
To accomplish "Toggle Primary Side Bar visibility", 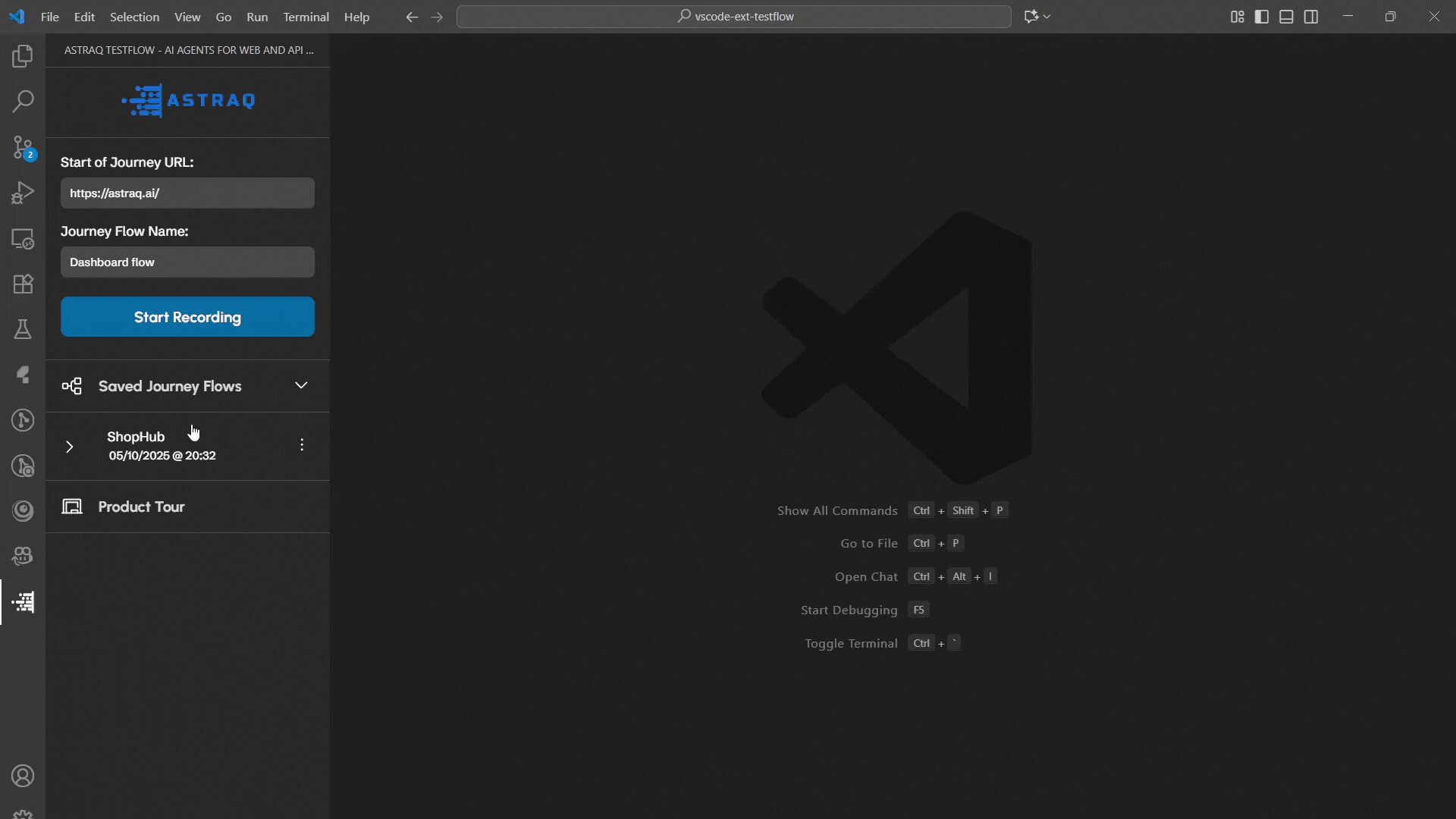I will pos(1262,17).
